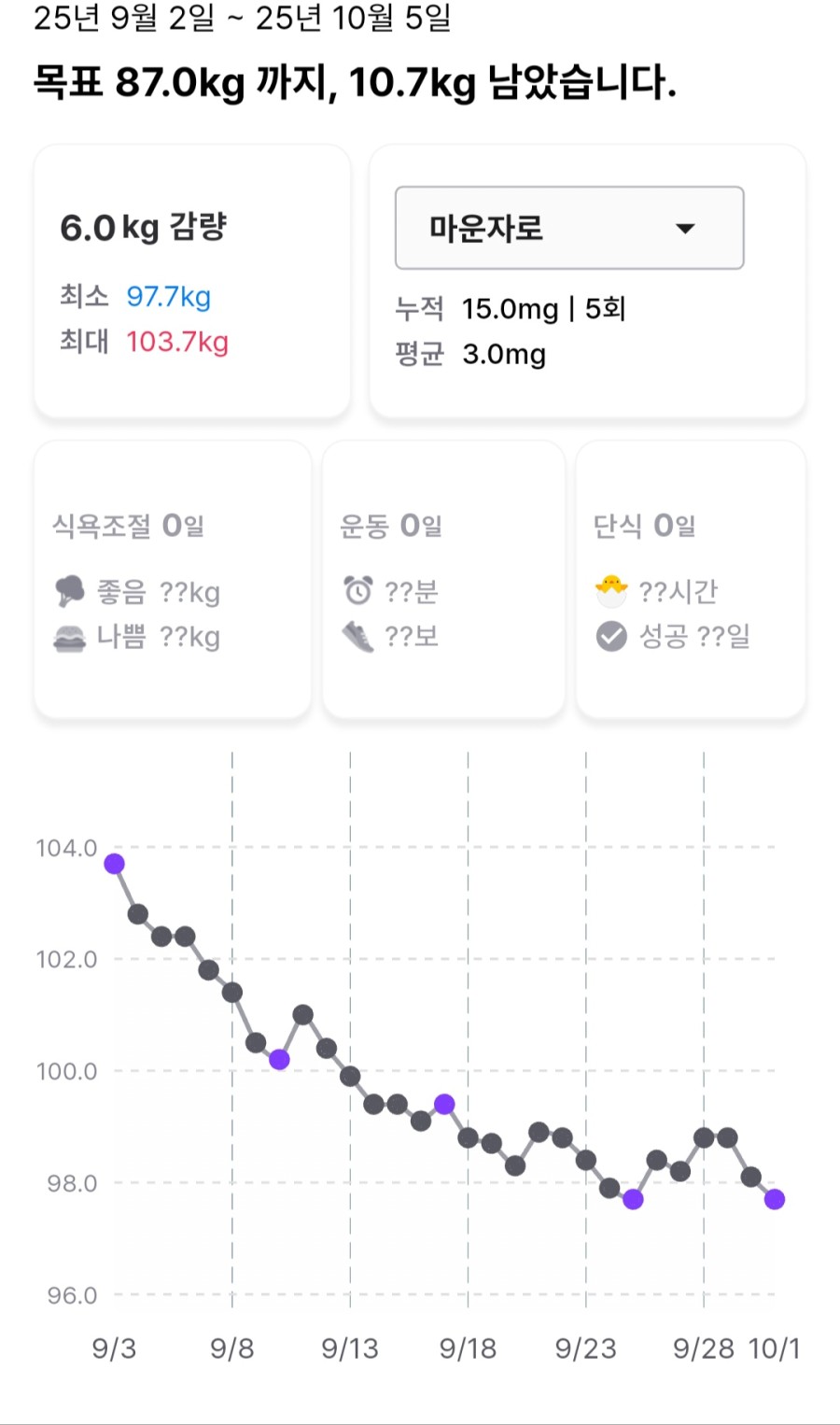
Task: Tap the 누적 15.0mg dosage text
Action: 510,309
